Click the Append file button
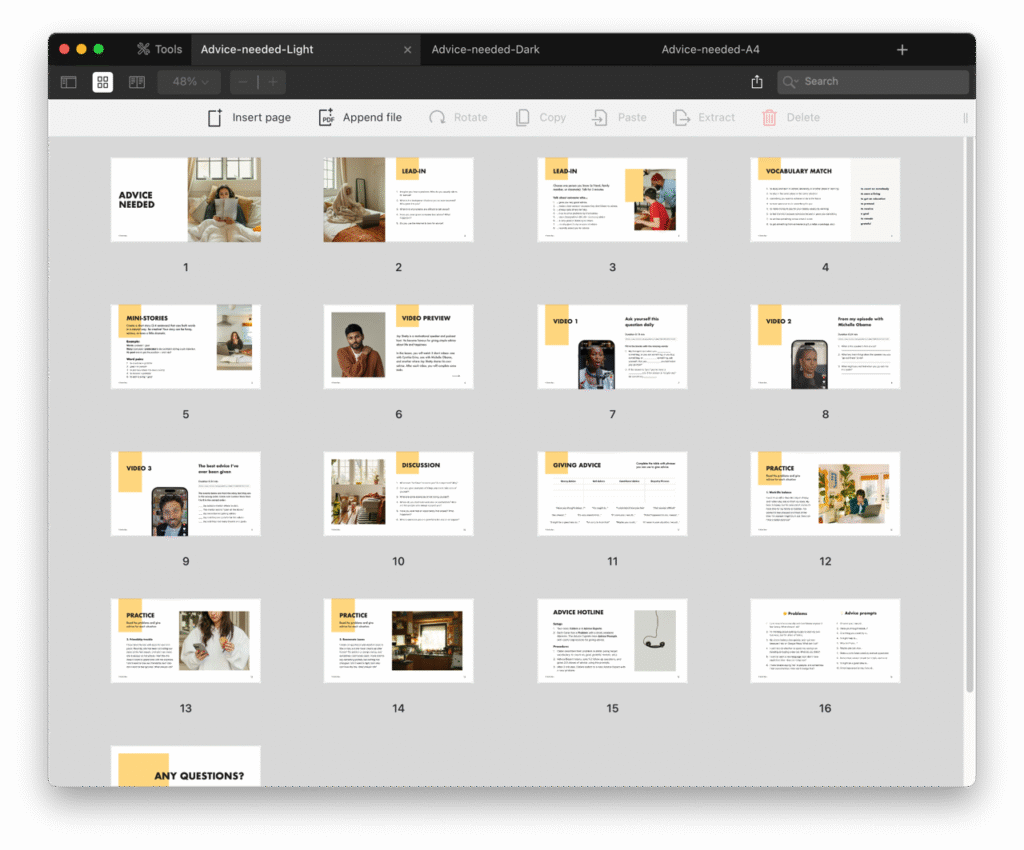Viewport: 1024px width, 850px height. point(360,118)
